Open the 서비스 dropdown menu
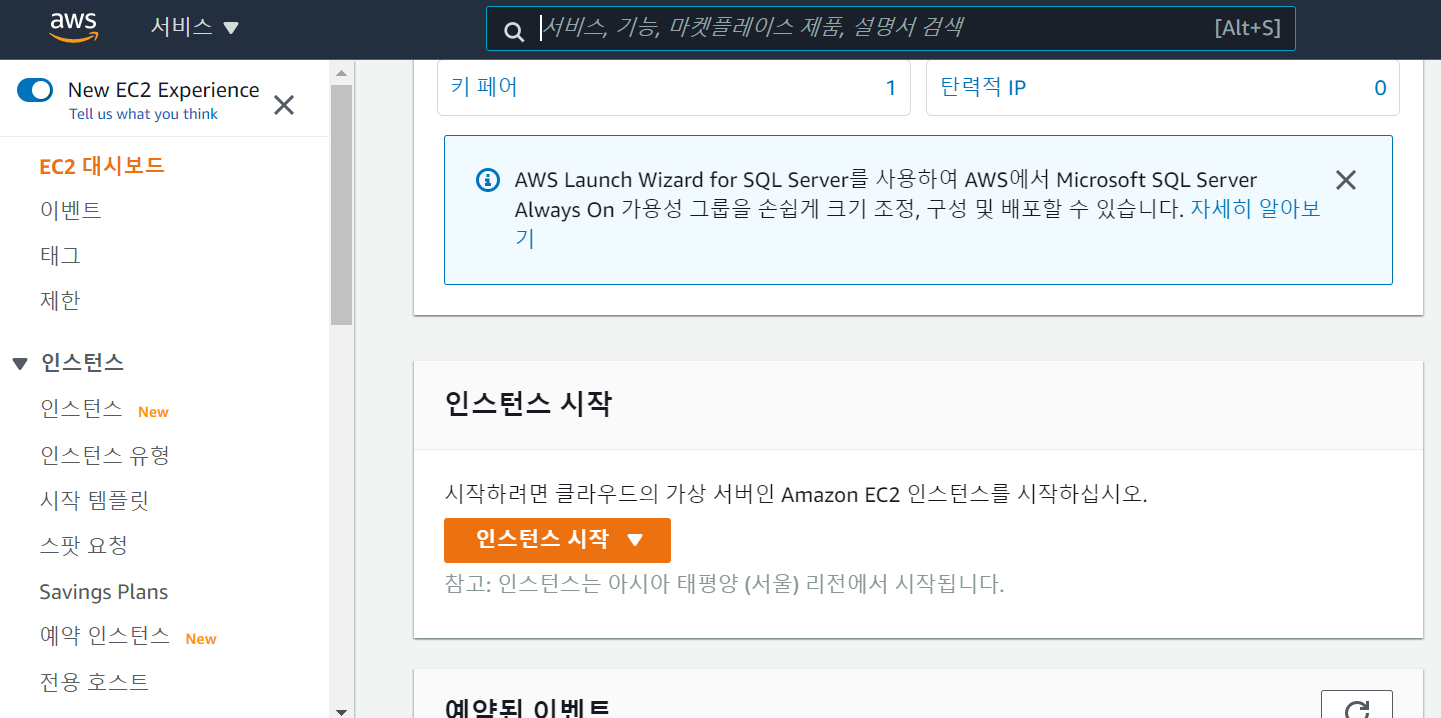Image resolution: width=1441 pixels, height=718 pixels. [195, 28]
